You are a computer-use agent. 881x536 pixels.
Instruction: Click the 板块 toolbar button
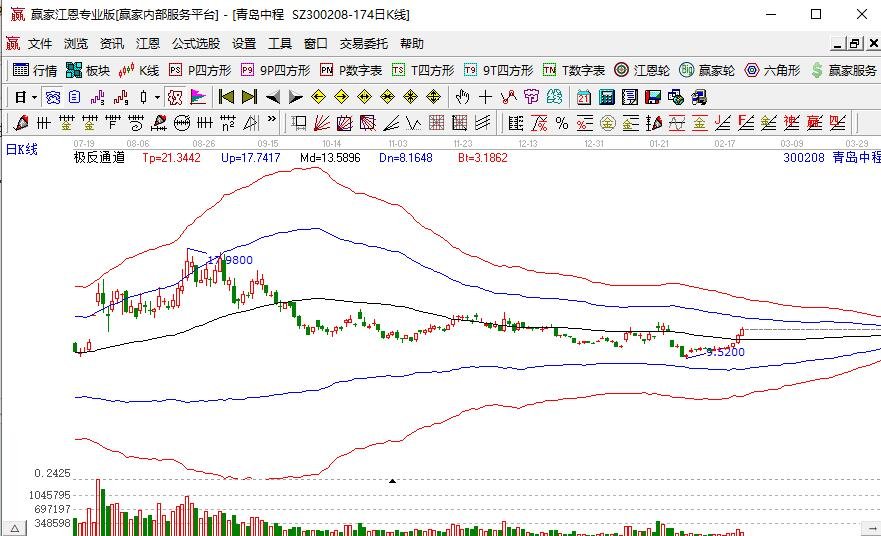(88, 70)
